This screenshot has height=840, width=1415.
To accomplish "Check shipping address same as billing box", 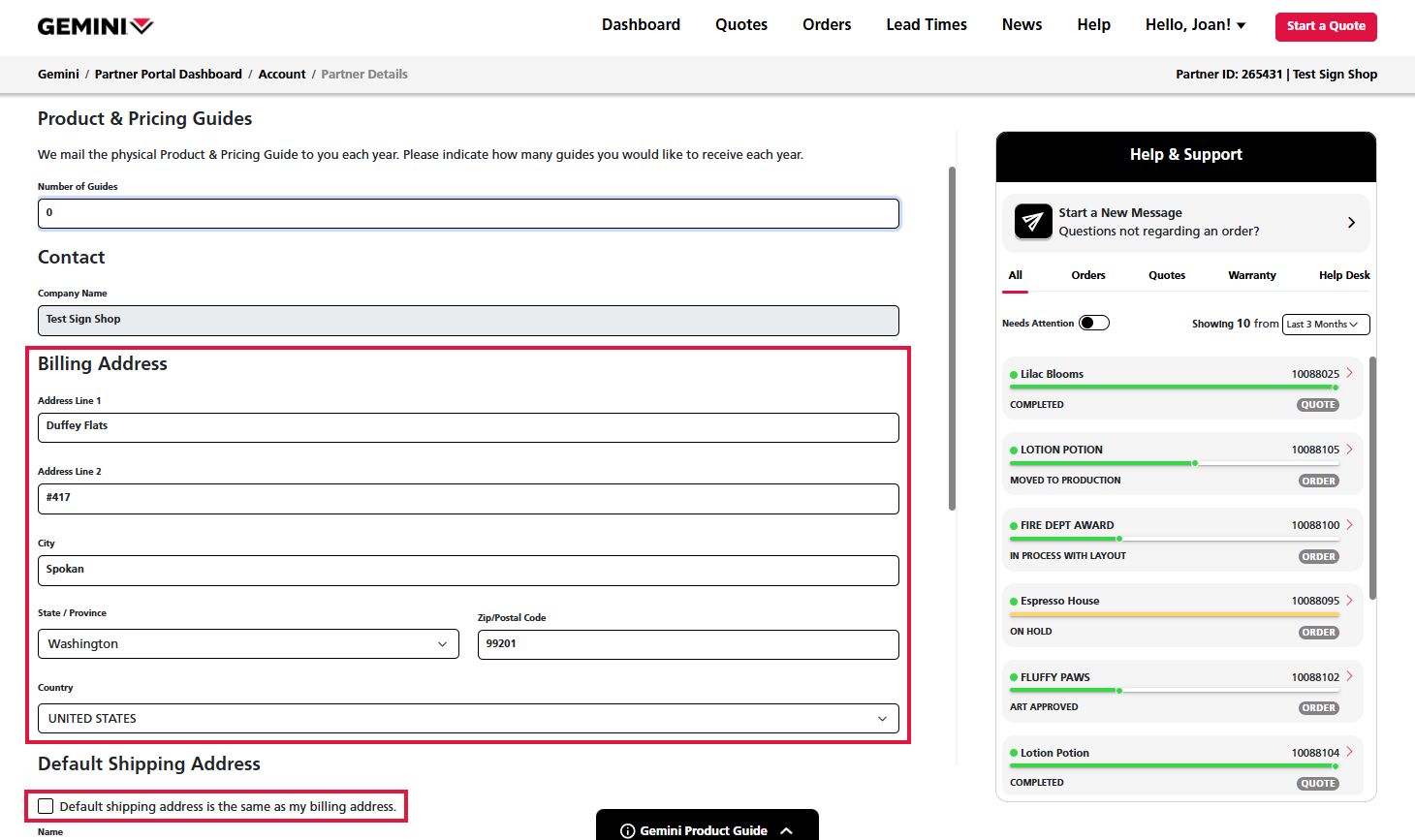I will click(46, 806).
